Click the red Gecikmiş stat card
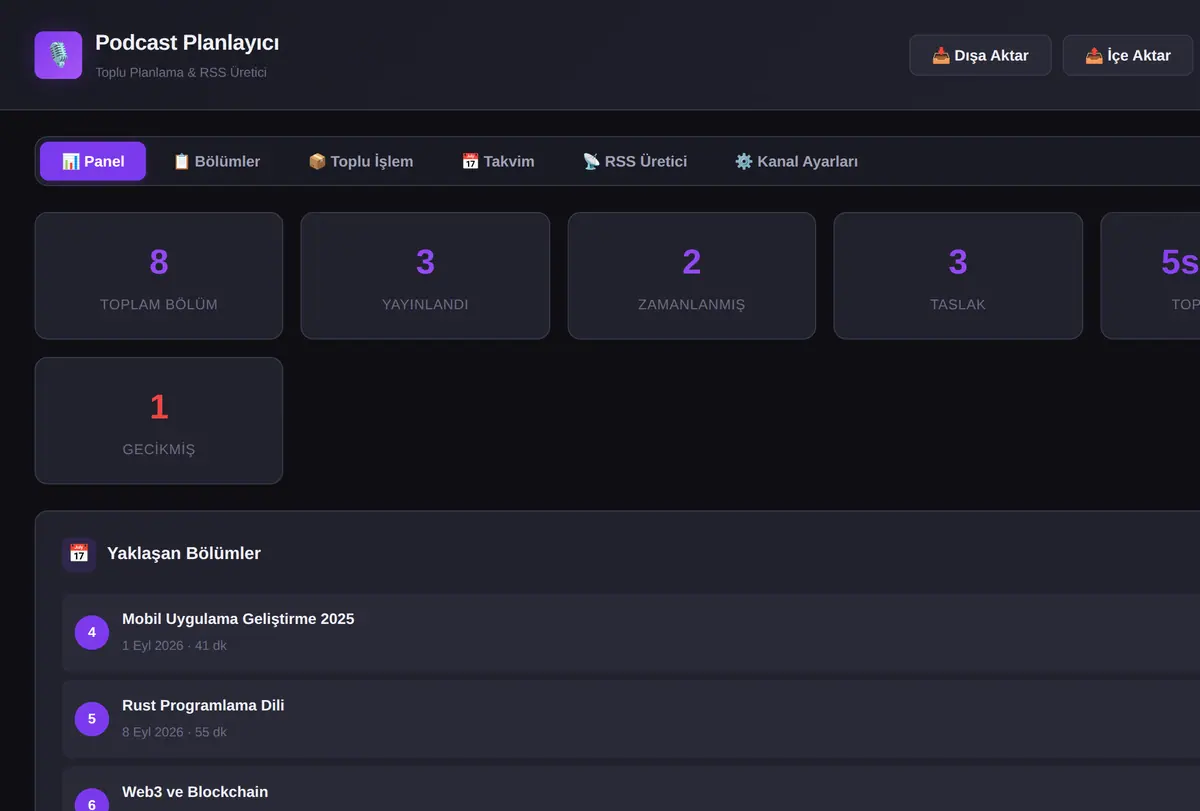Screen dimensions: 1200x811 (159, 421)
